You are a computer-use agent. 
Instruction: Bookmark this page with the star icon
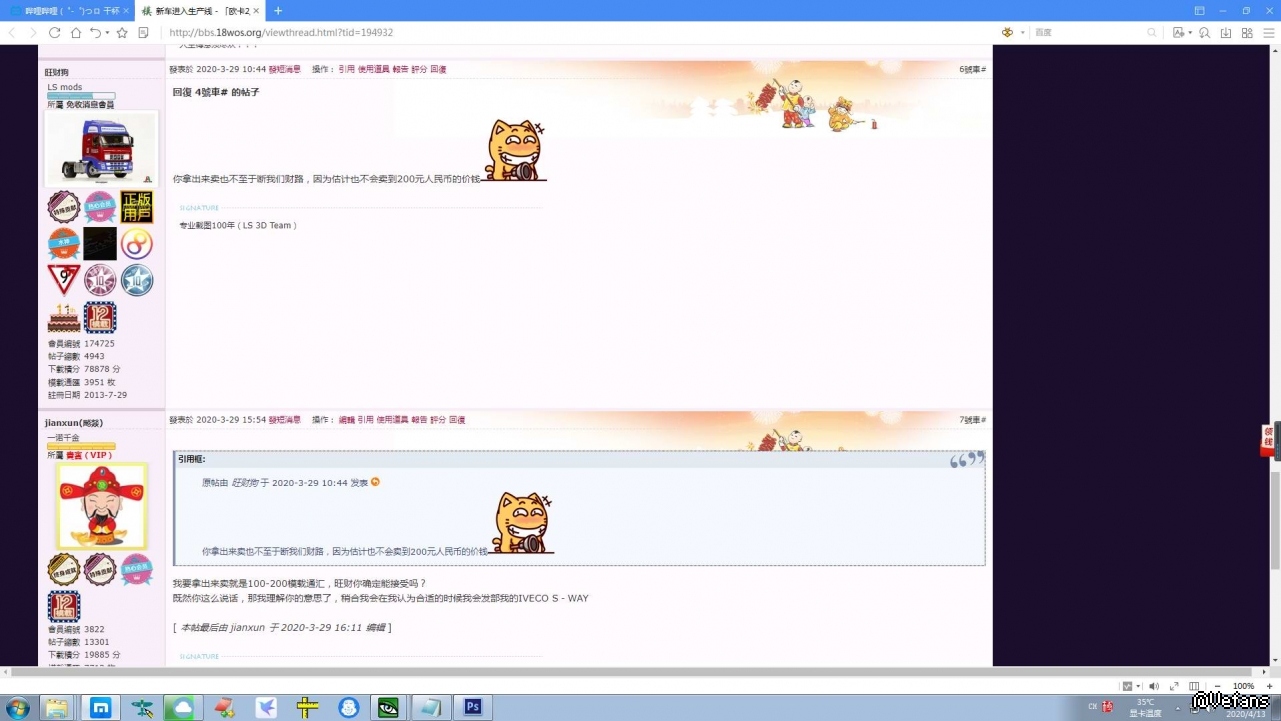click(122, 33)
